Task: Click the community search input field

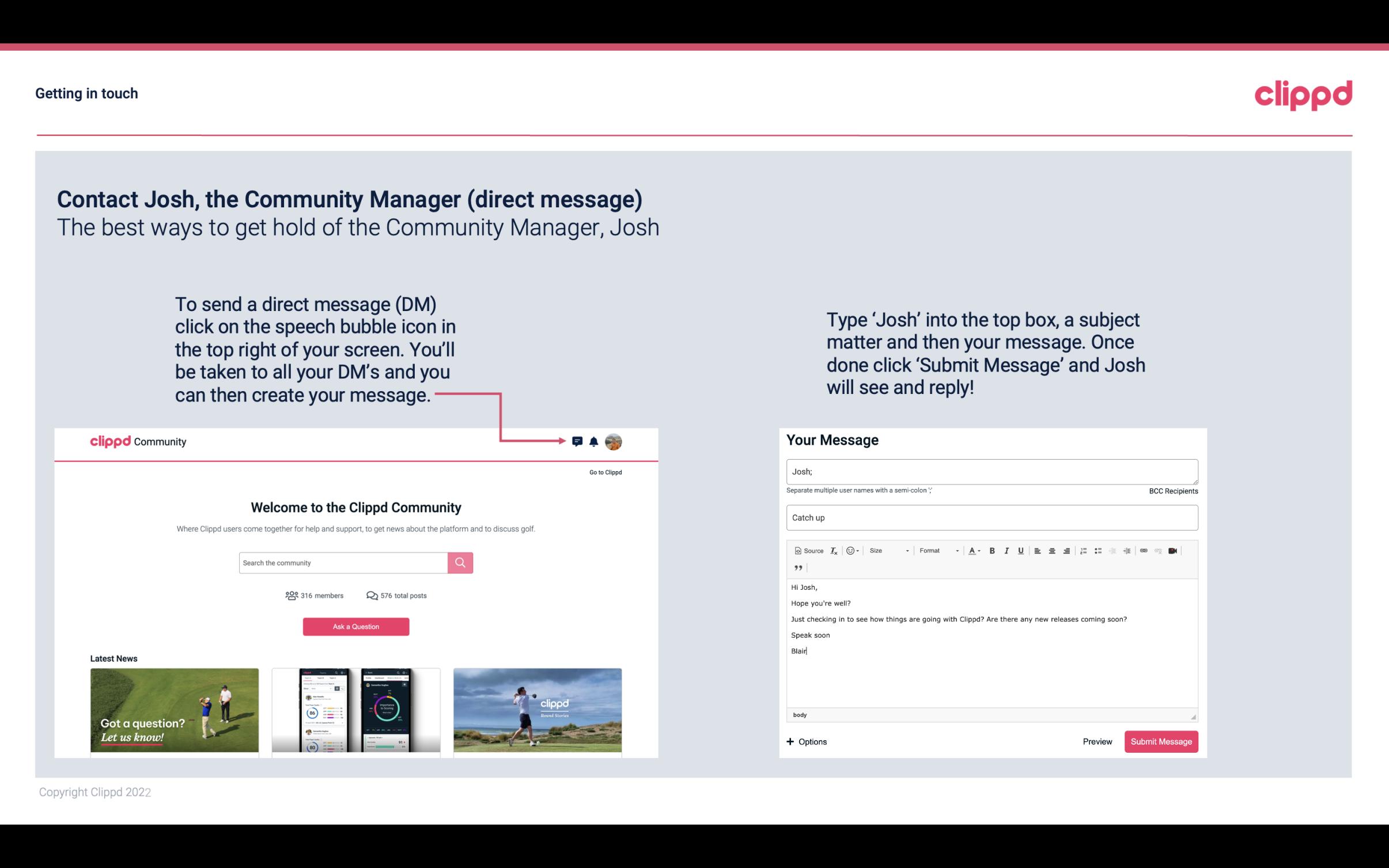Action: coord(343,562)
